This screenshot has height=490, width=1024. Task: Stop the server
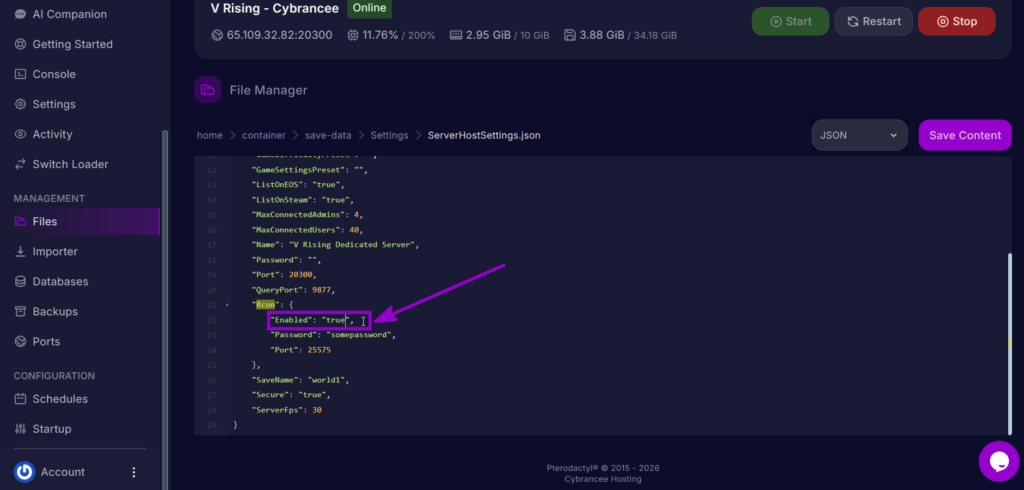[x=957, y=22]
